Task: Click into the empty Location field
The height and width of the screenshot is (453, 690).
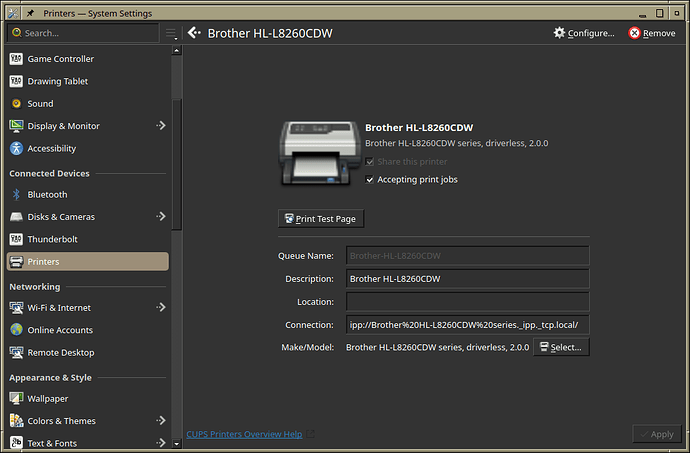Action: tap(467, 302)
